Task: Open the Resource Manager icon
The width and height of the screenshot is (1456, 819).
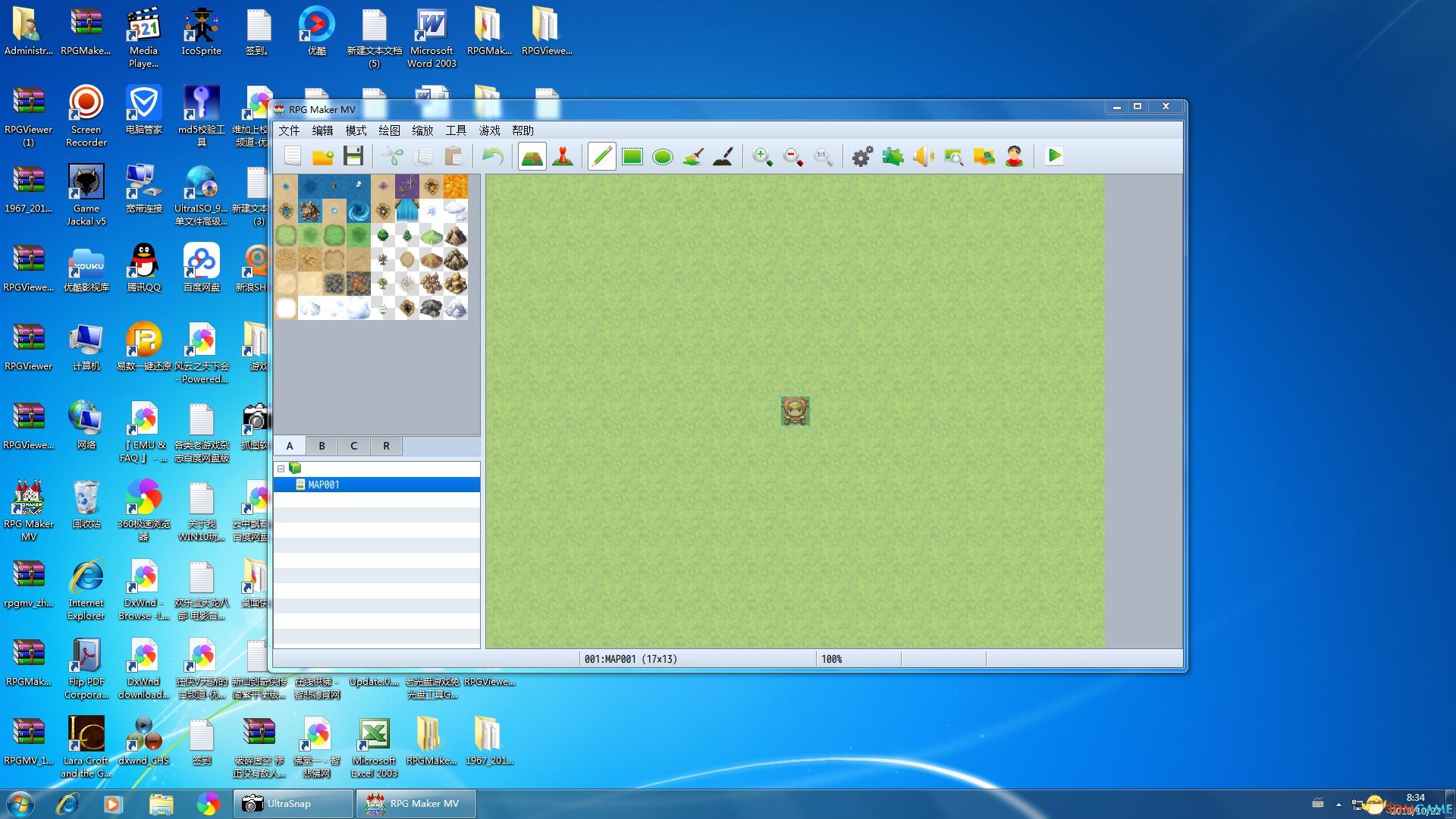Action: [x=984, y=156]
